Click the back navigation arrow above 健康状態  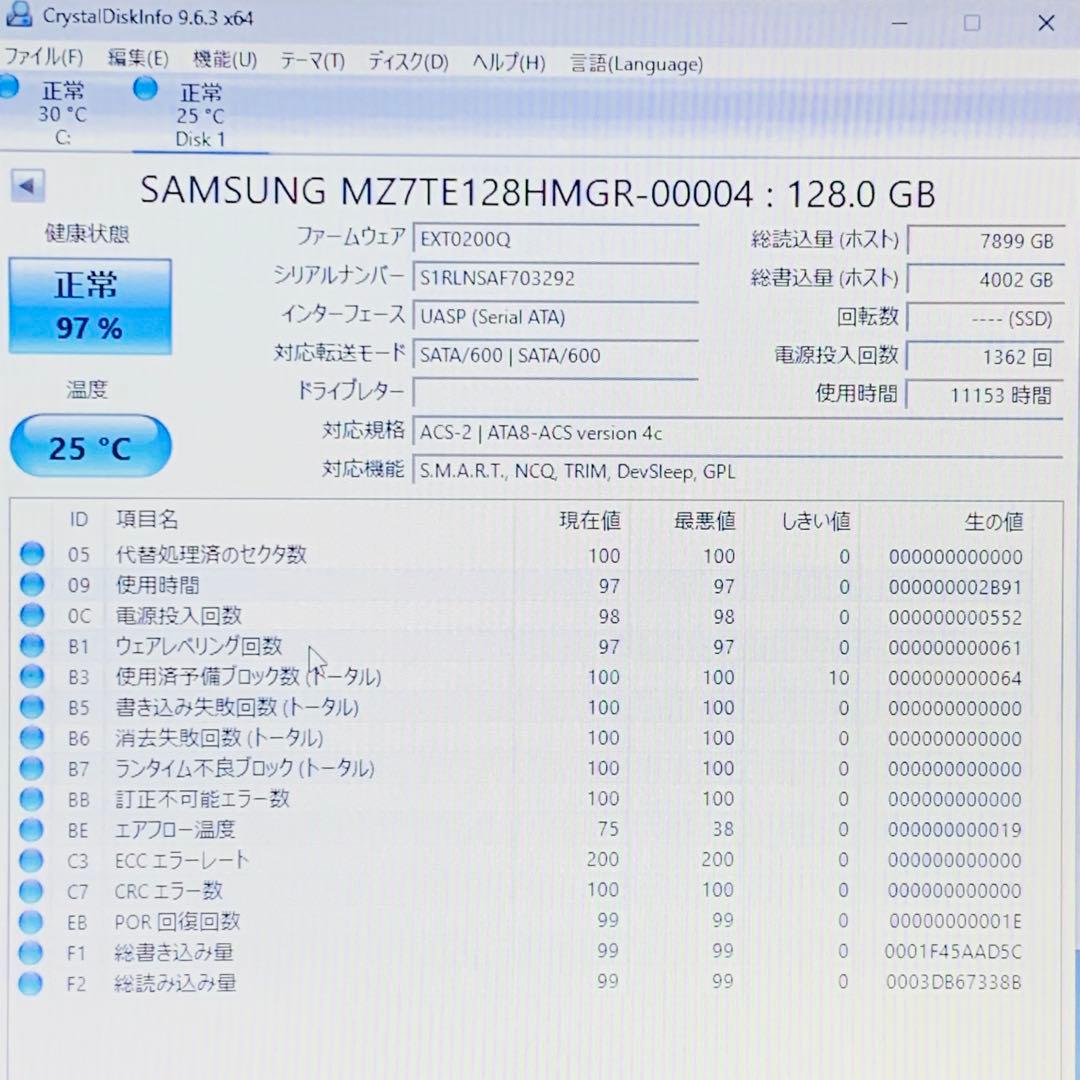27,186
